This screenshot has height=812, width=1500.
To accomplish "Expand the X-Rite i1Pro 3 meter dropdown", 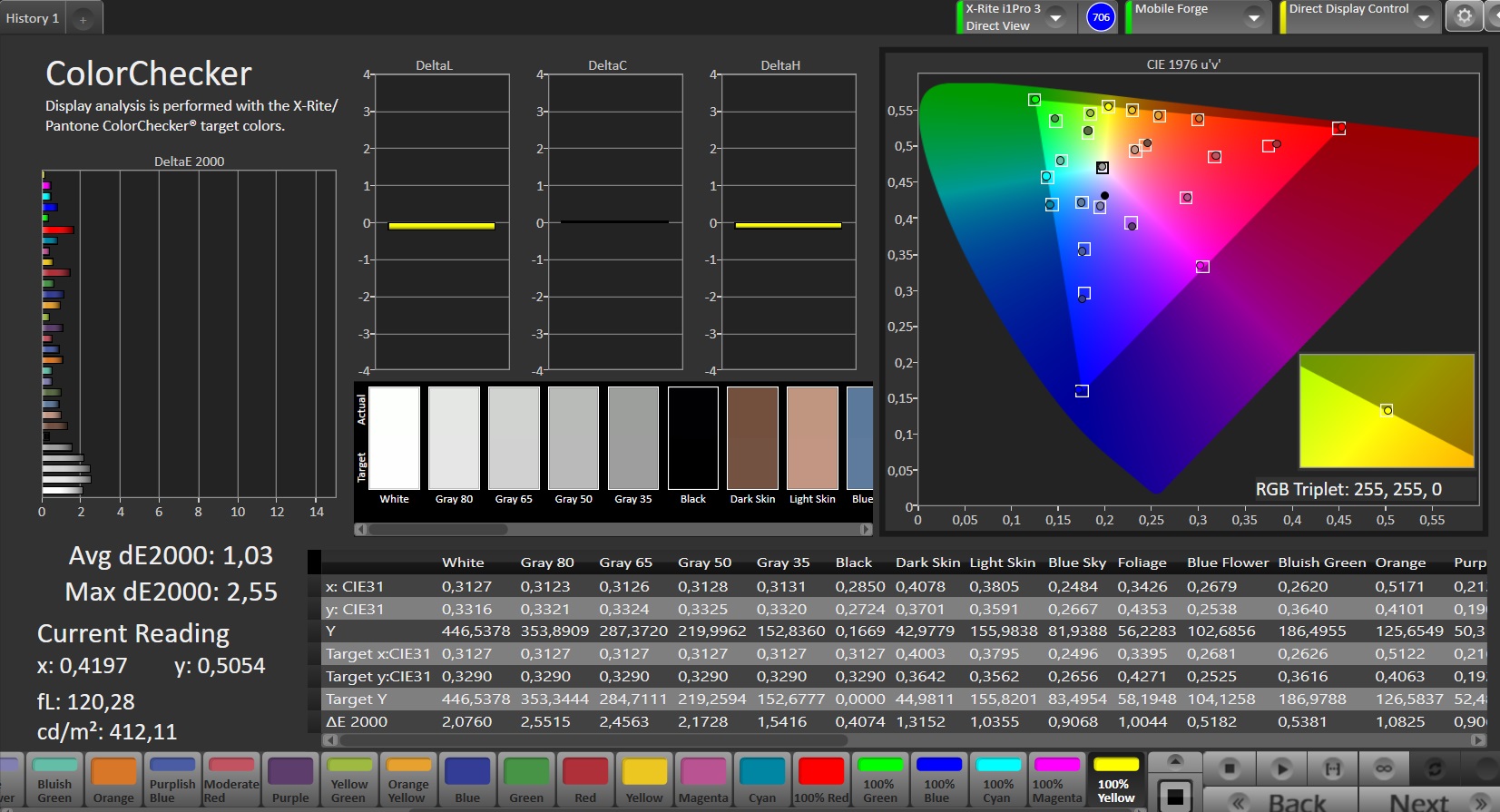I will (1056, 17).
